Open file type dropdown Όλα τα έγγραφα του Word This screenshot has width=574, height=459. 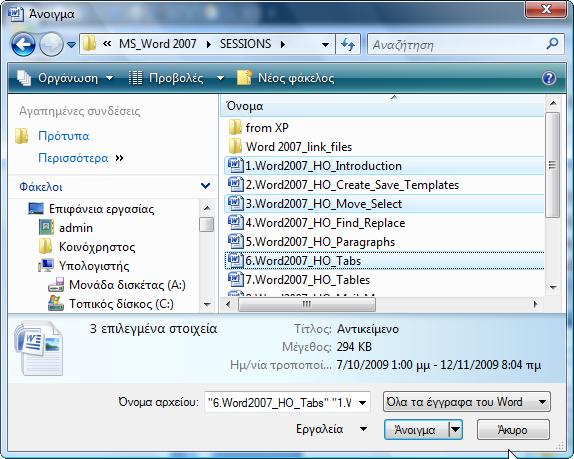click(467, 402)
